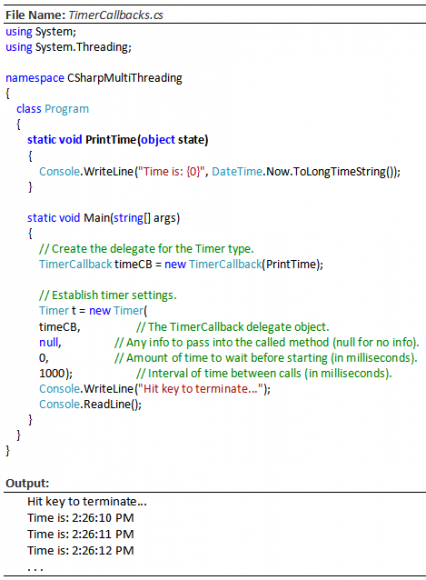Click the 'Output:' heading
Screen dimensions: 426x580
27,483
